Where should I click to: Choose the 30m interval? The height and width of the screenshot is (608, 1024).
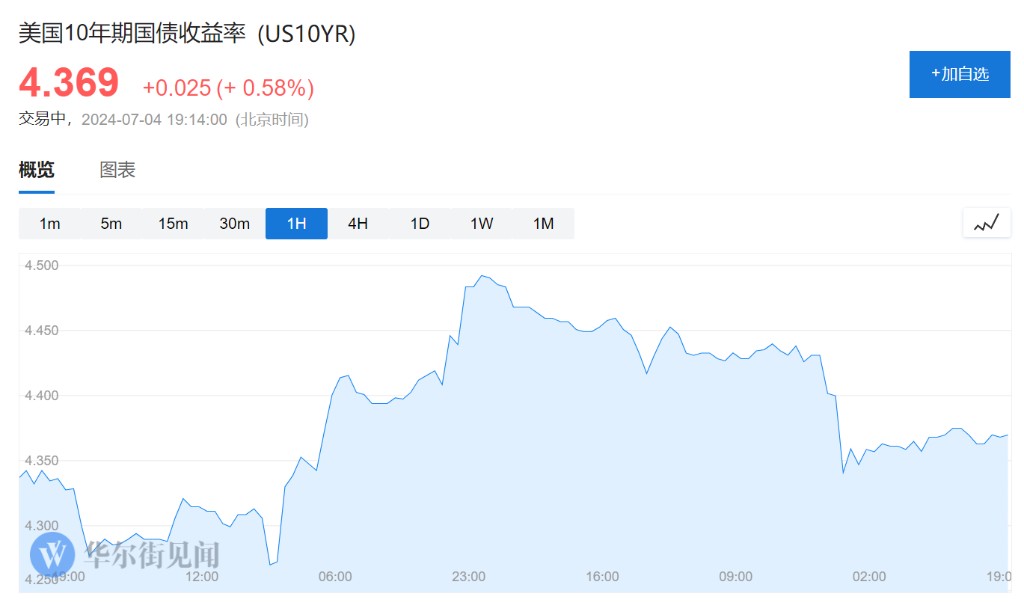235,223
